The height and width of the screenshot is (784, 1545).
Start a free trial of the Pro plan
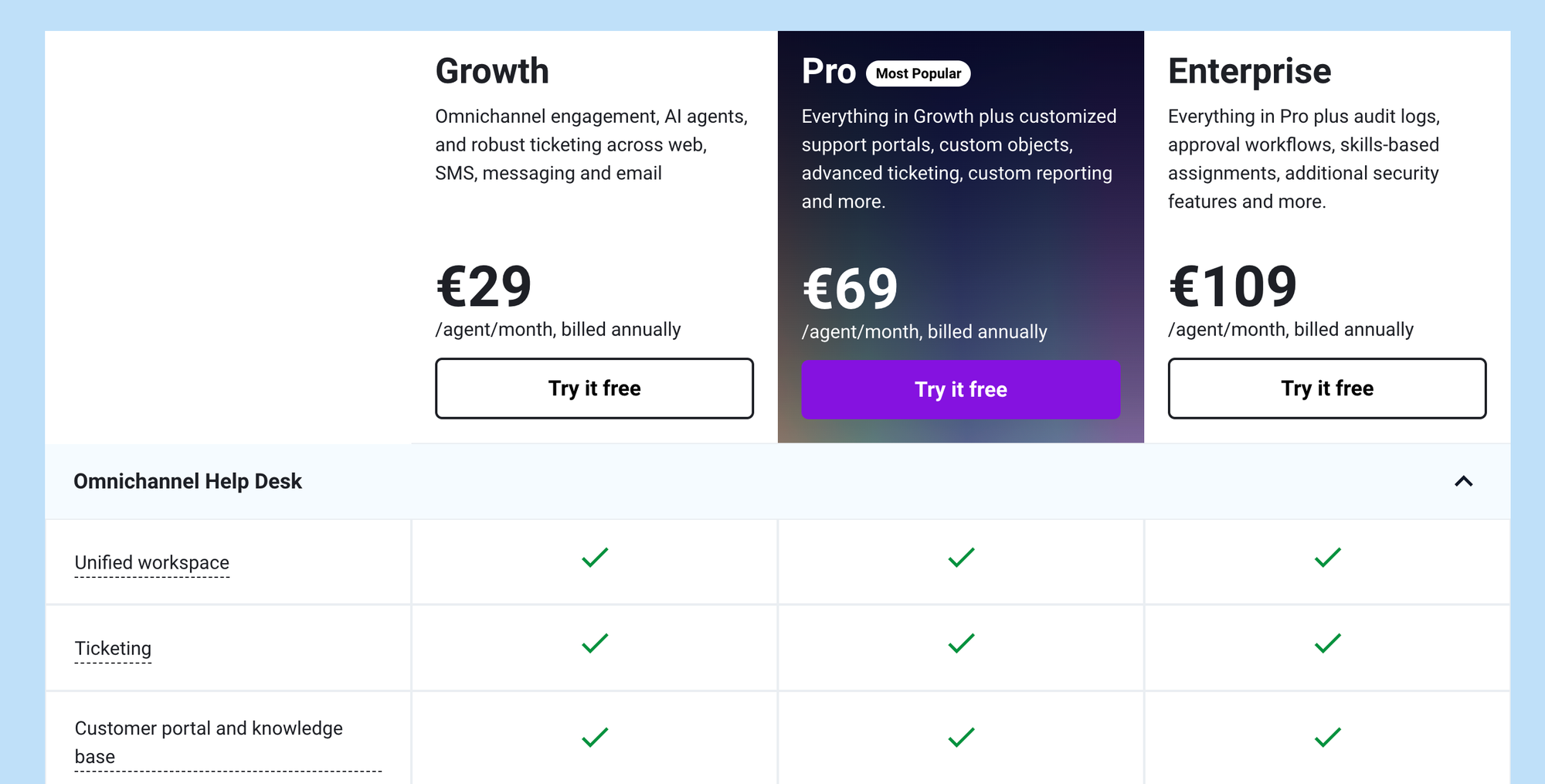point(960,389)
